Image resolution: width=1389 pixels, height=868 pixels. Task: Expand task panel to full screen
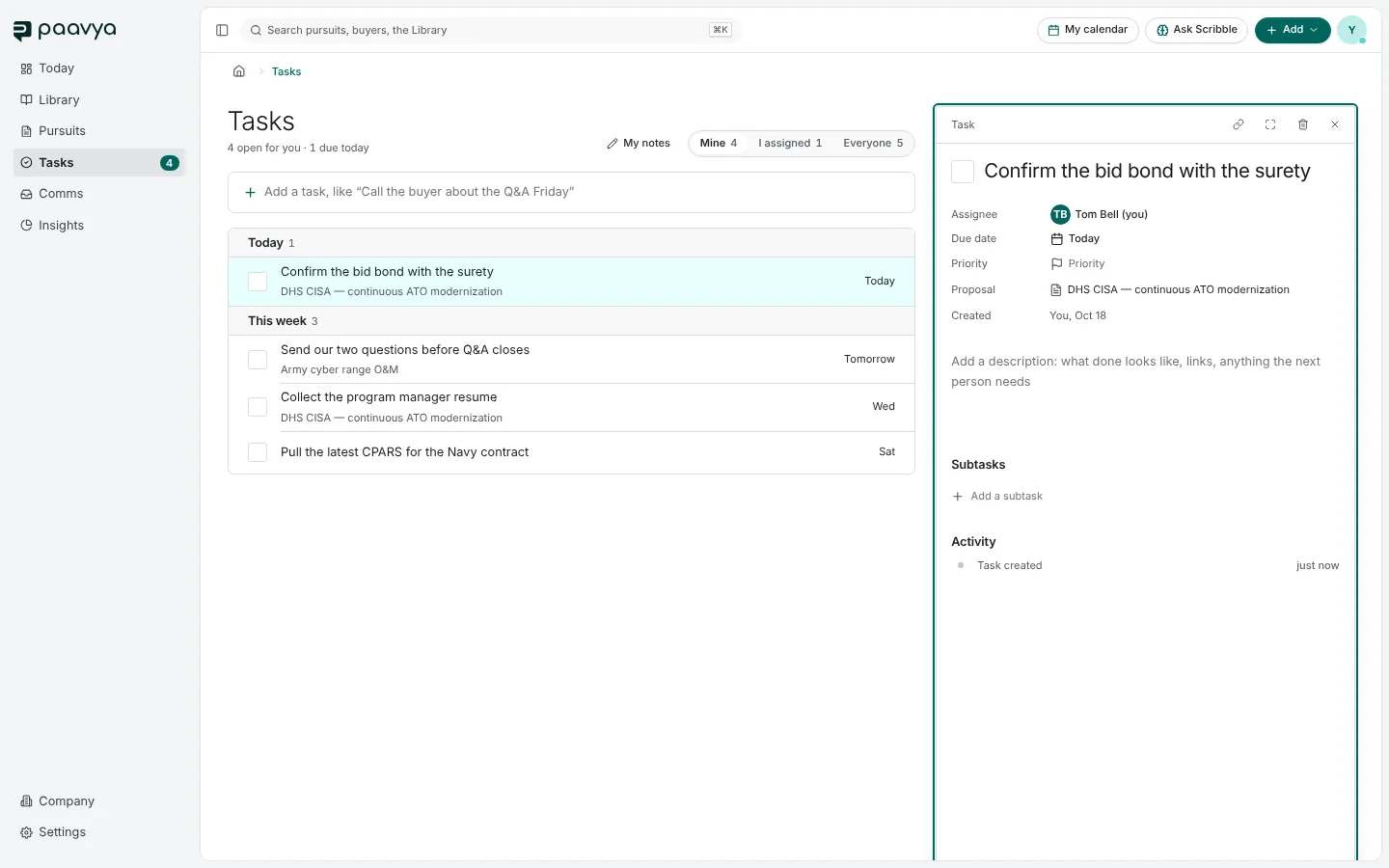(1270, 124)
